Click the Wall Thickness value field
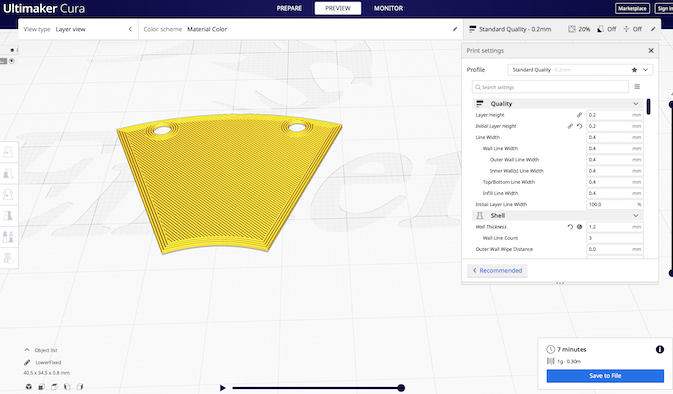The width and height of the screenshot is (673, 394). pyautogui.click(x=615, y=227)
